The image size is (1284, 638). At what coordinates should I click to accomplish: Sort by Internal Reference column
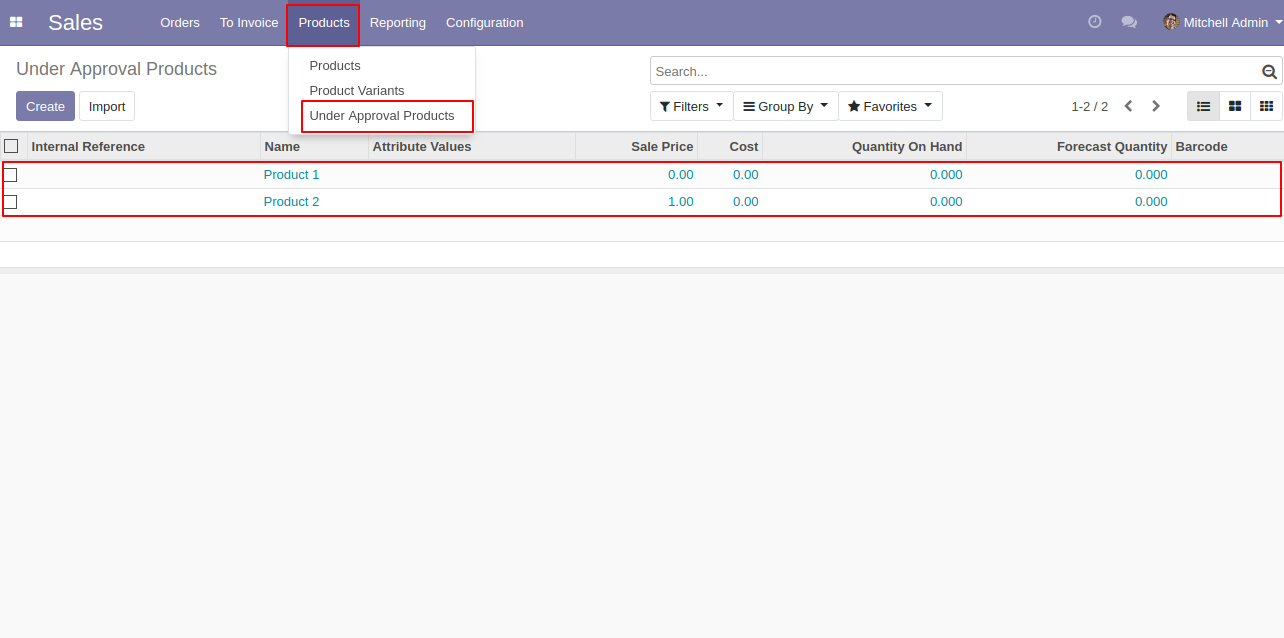click(144, 146)
